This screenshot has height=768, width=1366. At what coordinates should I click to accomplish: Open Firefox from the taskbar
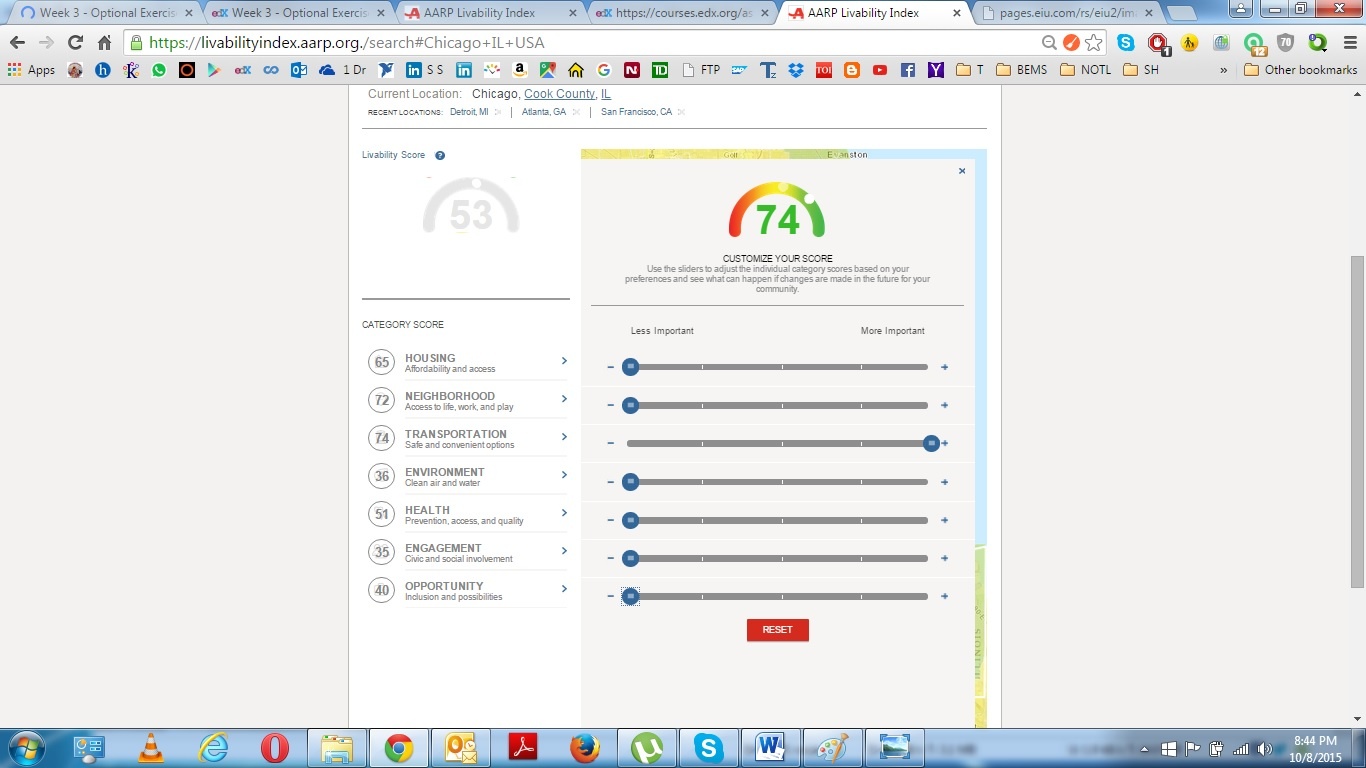[585, 748]
